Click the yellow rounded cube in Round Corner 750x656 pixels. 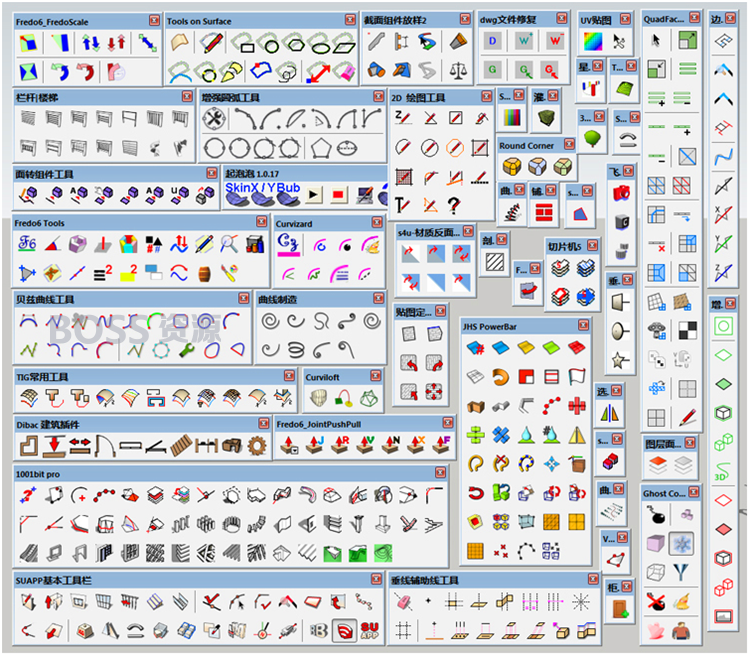pos(512,167)
